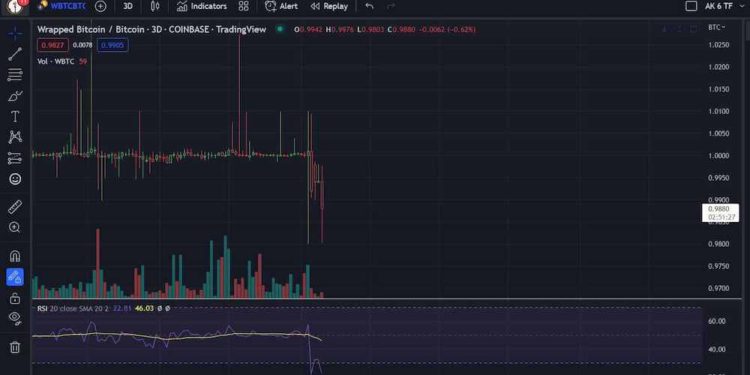Viewport: 750px width, 375px height.
Task: Open the BTC currency selector
Action: click(717, 28)
